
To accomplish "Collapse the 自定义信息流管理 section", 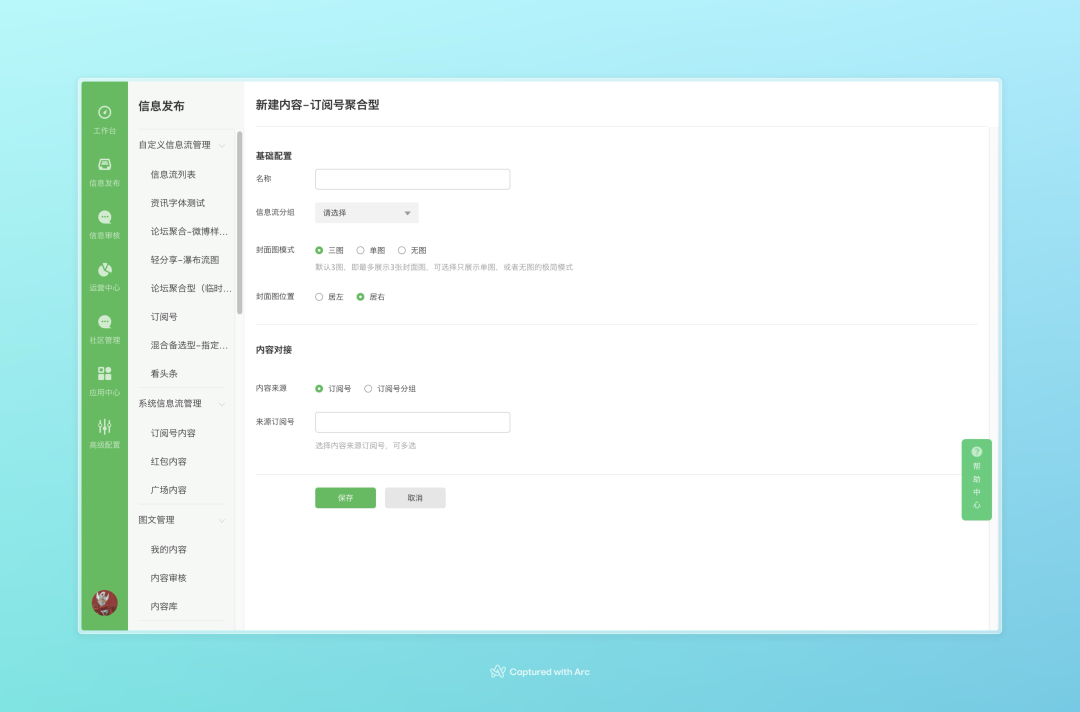I will 222,145.
